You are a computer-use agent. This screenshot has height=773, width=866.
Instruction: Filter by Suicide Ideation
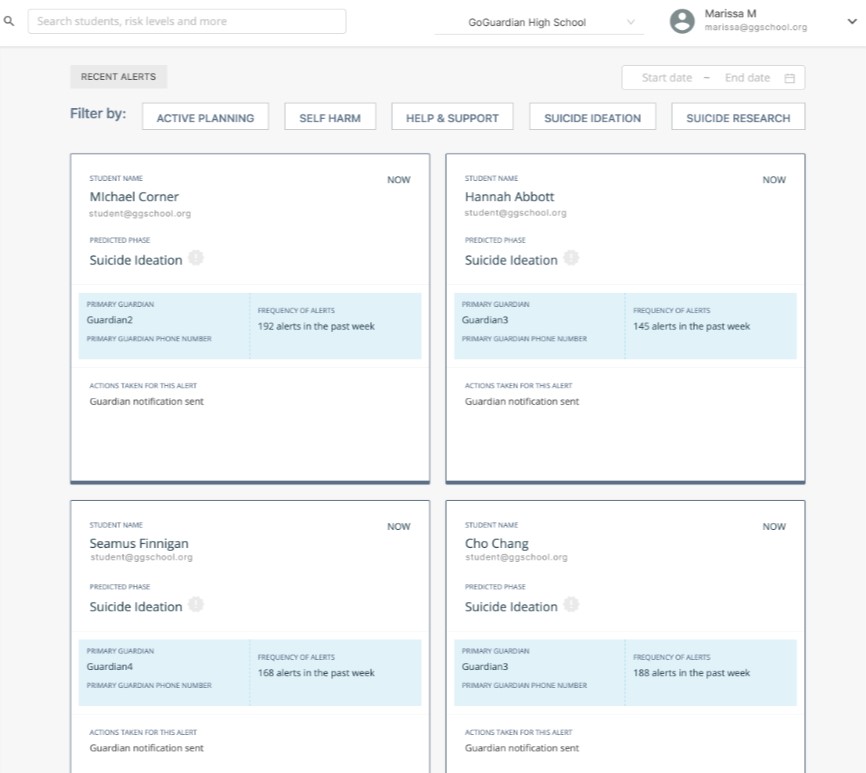point(593,118)
